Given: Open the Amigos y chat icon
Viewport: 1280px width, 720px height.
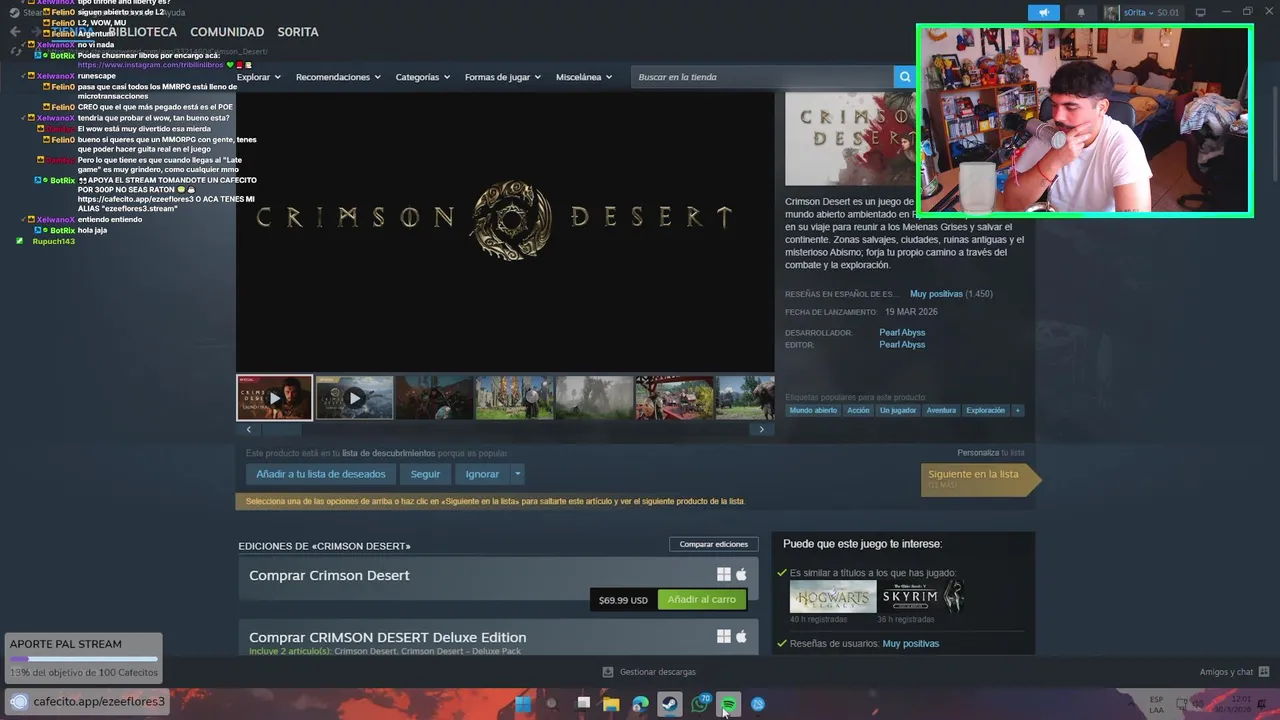Looking at the screenshot, I should coord(1264,672).
